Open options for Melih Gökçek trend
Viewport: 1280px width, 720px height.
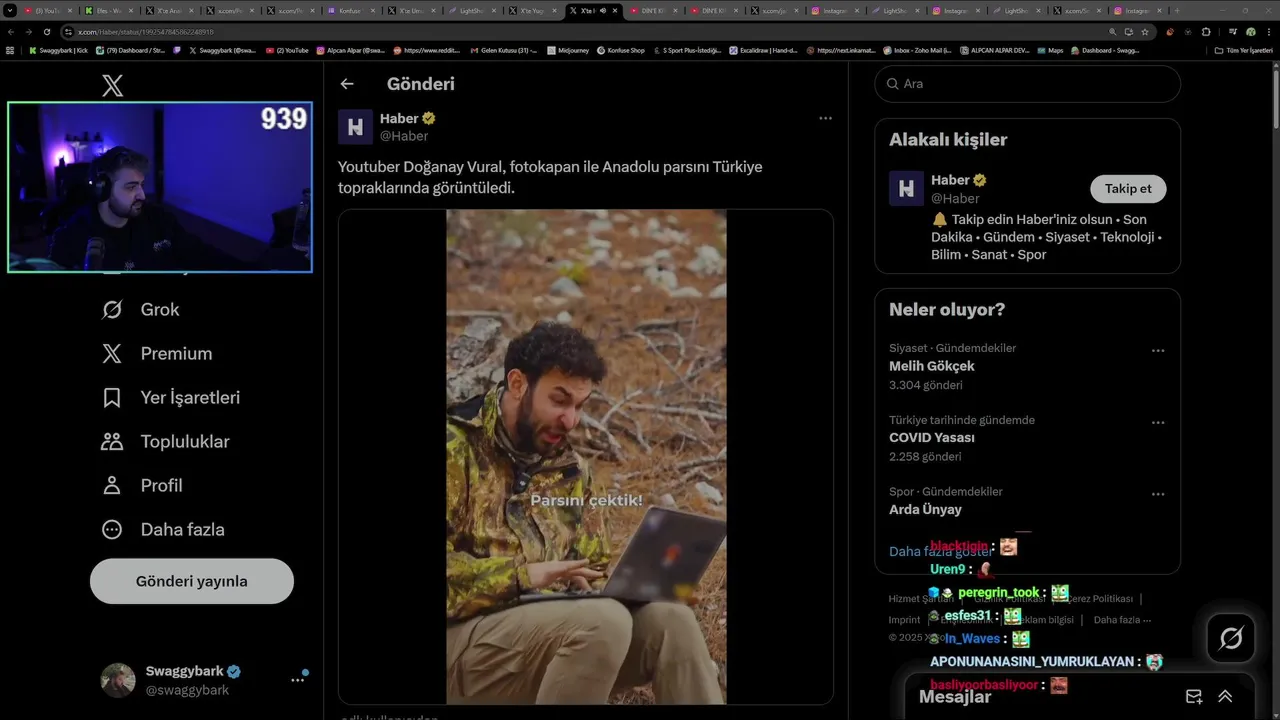tap(1158, 351)
